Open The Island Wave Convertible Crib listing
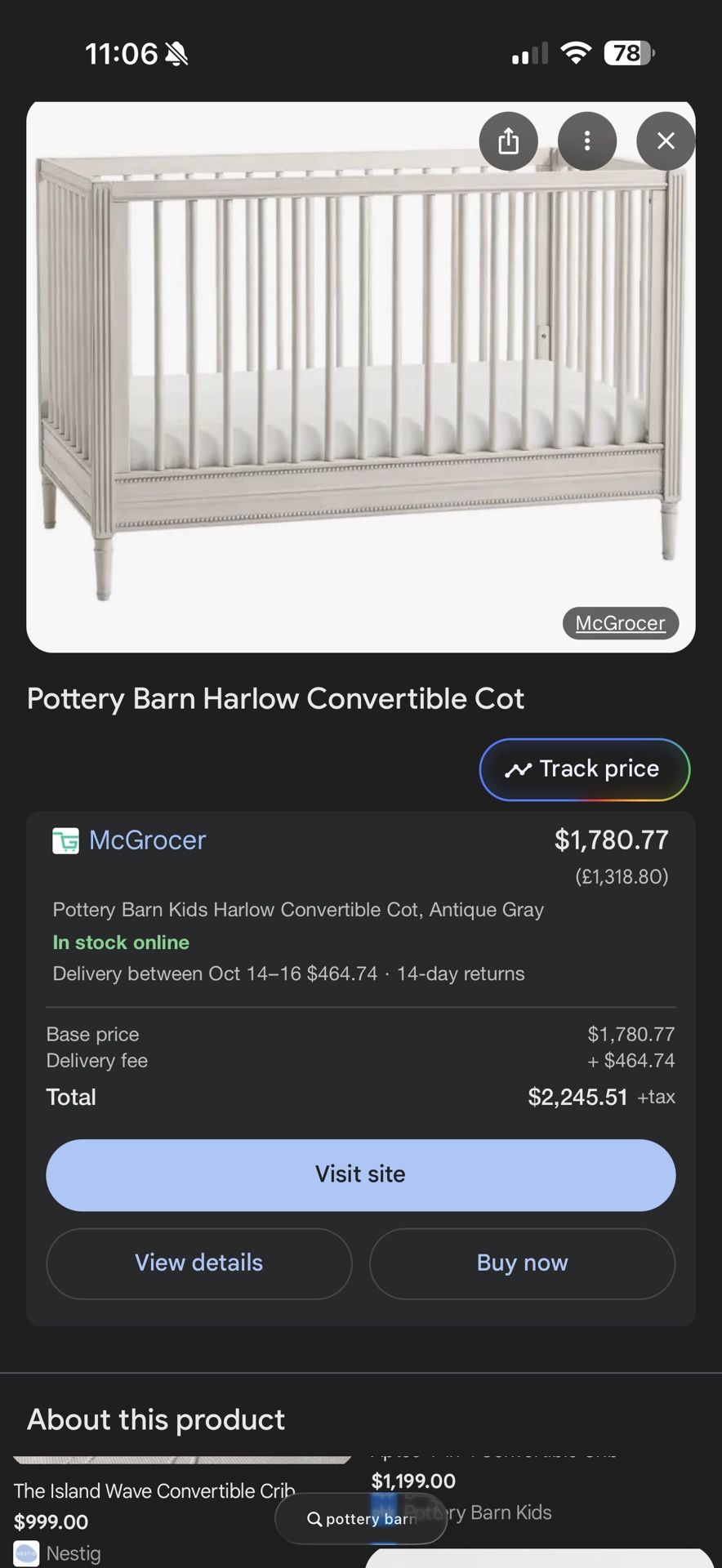 pos(154,1491)
